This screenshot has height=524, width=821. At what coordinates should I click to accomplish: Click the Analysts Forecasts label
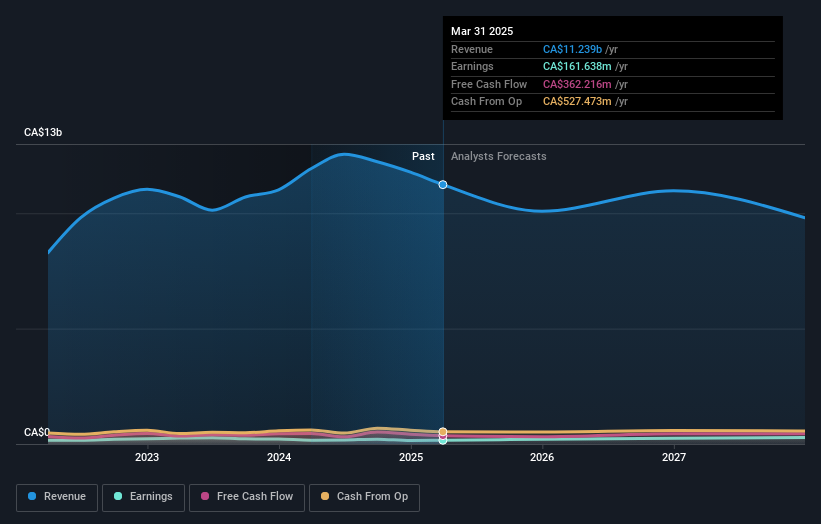[x=498, y=156]
